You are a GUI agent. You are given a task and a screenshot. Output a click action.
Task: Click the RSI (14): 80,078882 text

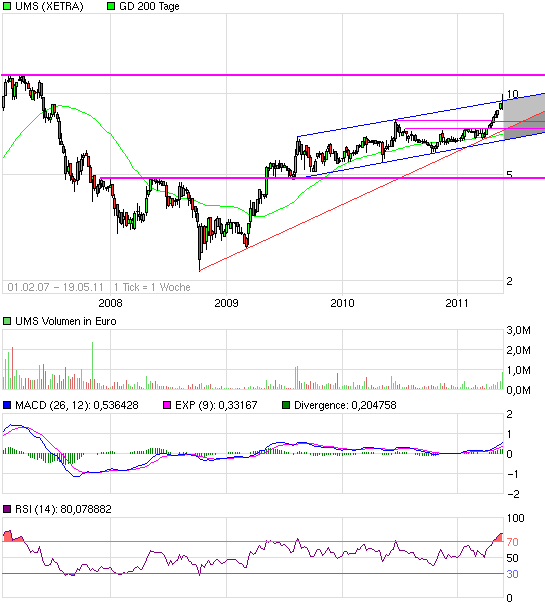click(x=63, y=509)
